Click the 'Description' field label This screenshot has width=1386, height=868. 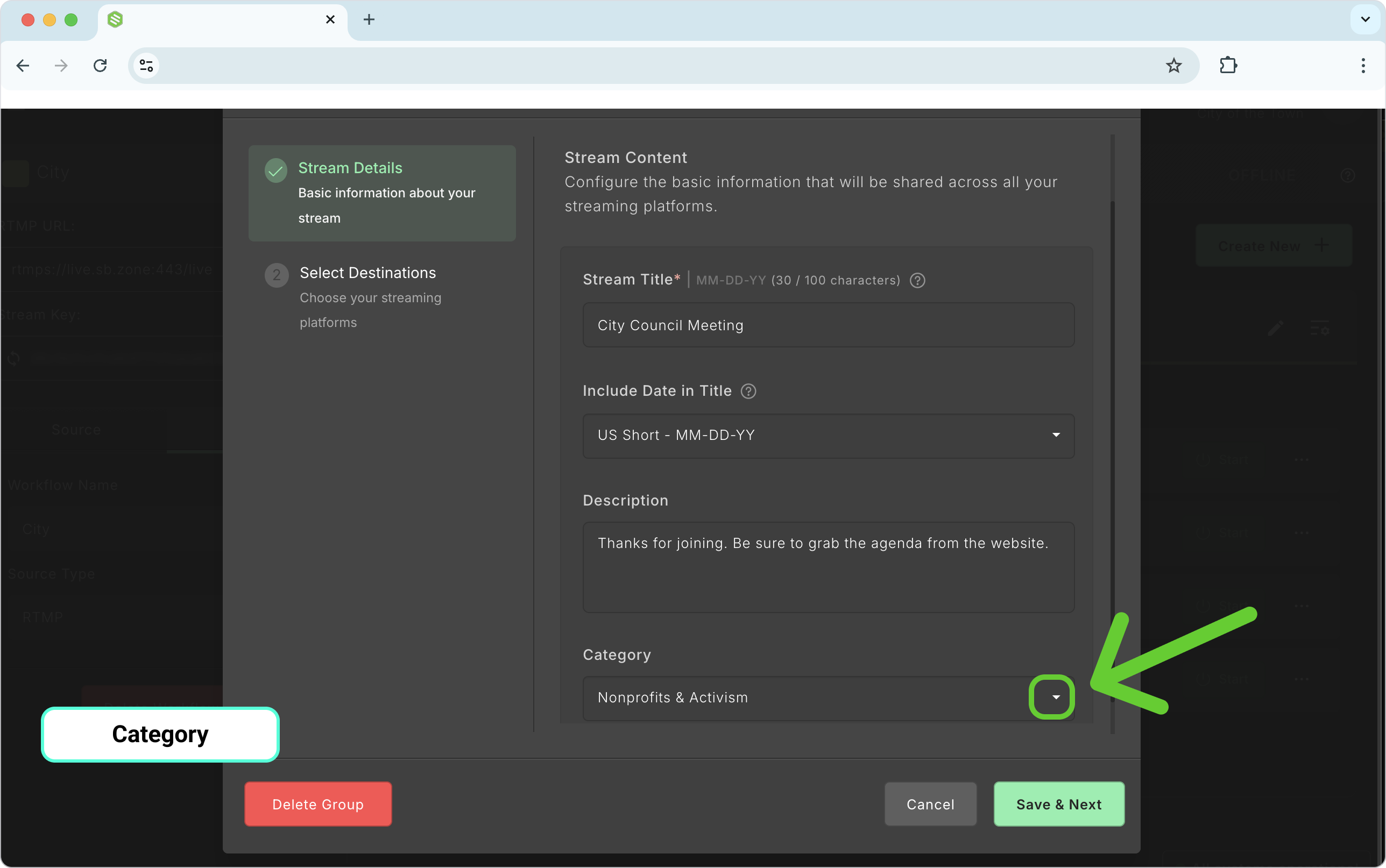click(x=625, y=500)
